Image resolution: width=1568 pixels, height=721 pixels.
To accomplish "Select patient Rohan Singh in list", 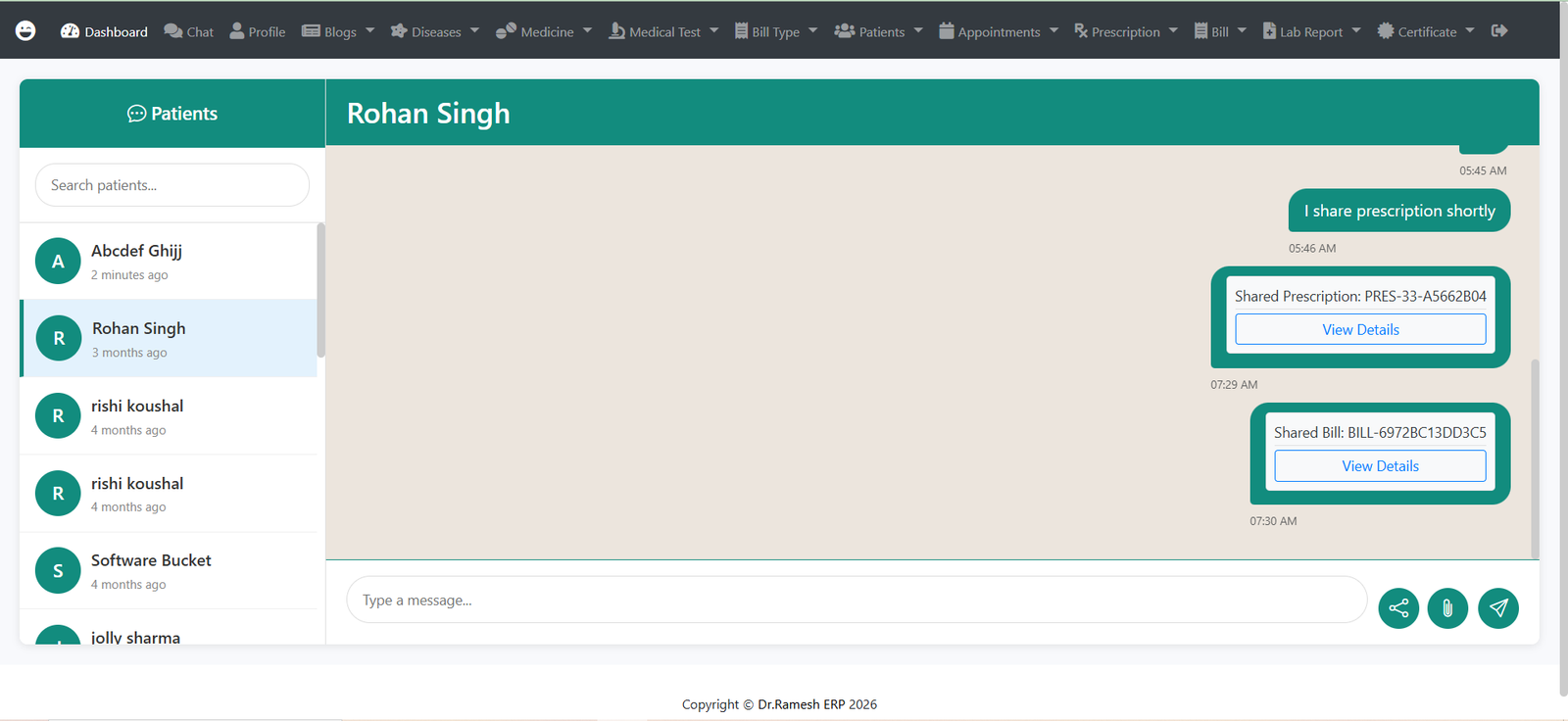I will click(169, 338).
